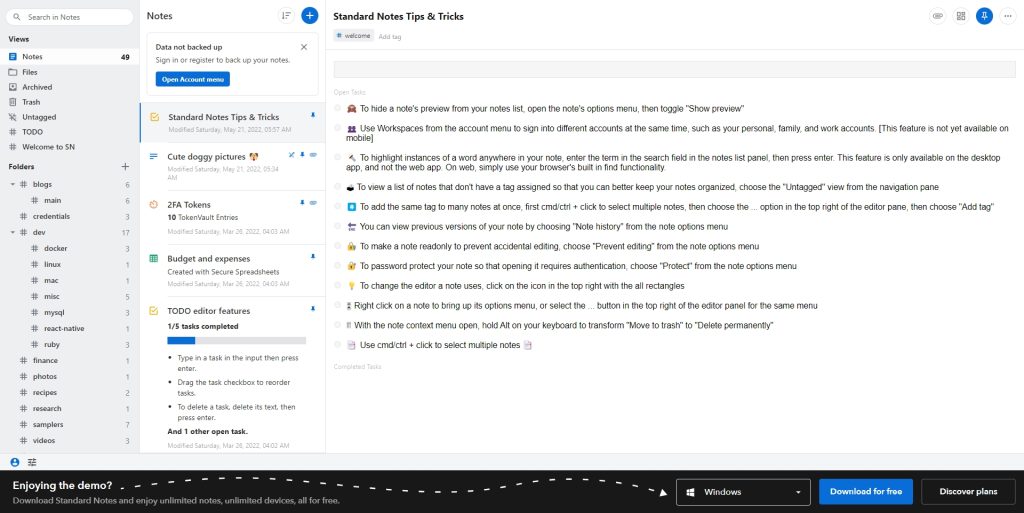
Task: Click the checklist icon of TODO editor features note
Action: (x=153, y=311)
